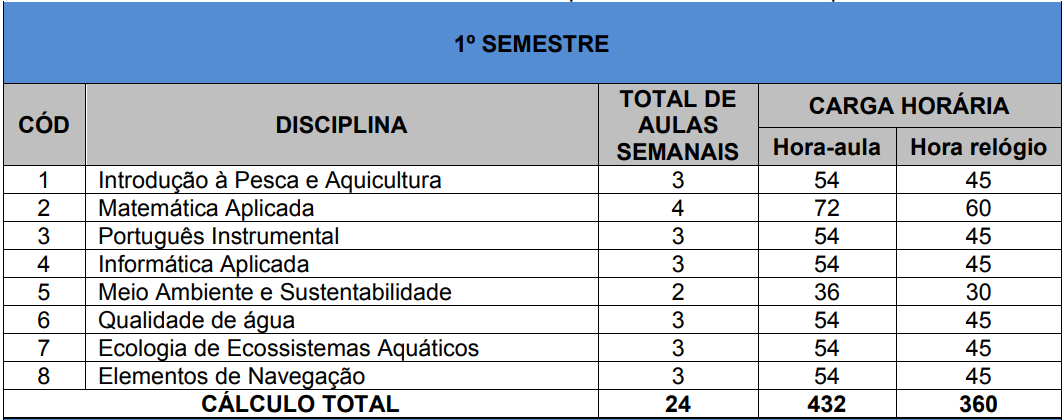Image resolution: width=1064 pixels, height=420 pixels.
Task: Click the "Elementos de Navegação" discipline
Action: (231, 376)
